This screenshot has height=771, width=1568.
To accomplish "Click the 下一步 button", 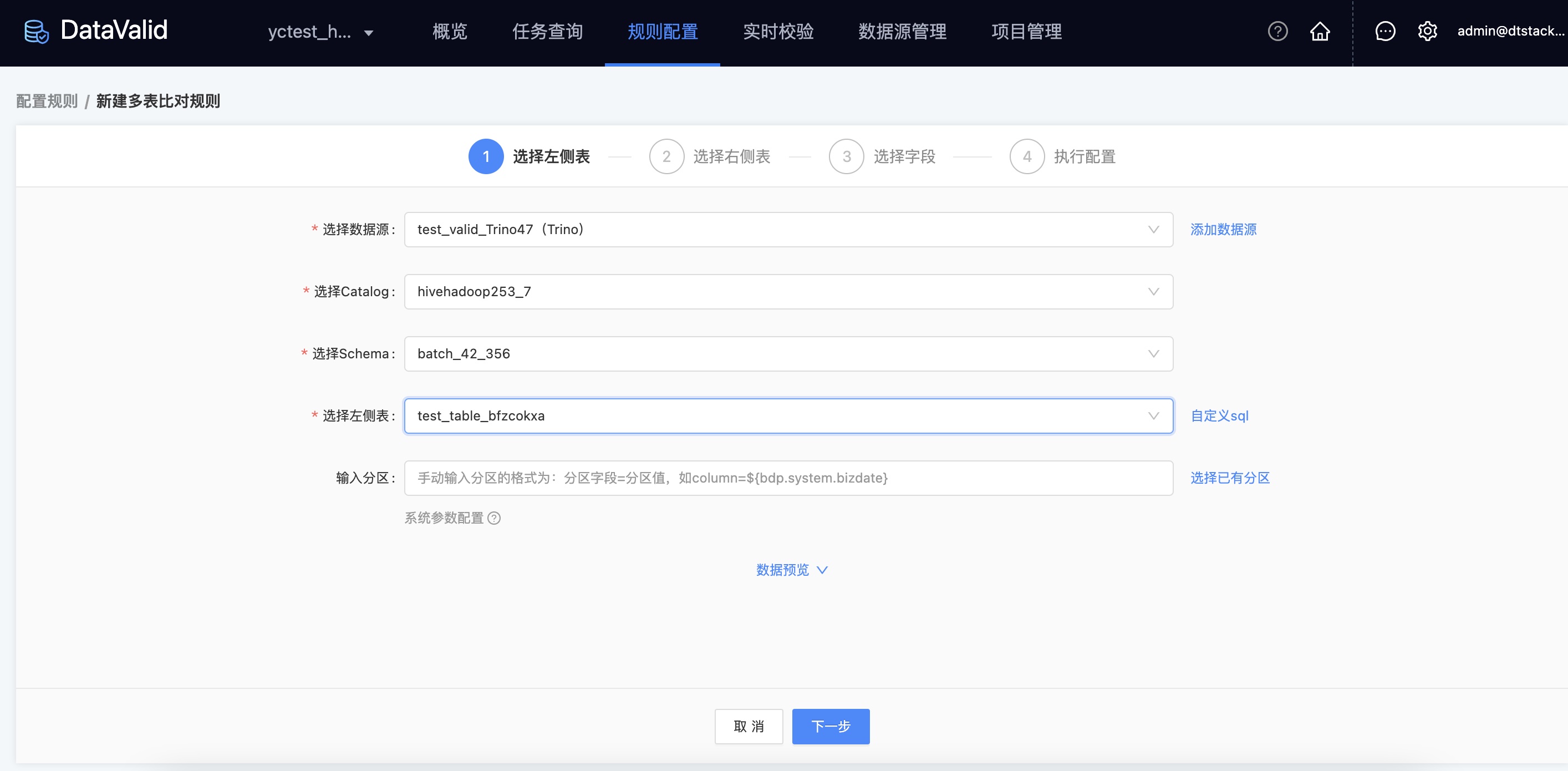I will pos(830,727).
